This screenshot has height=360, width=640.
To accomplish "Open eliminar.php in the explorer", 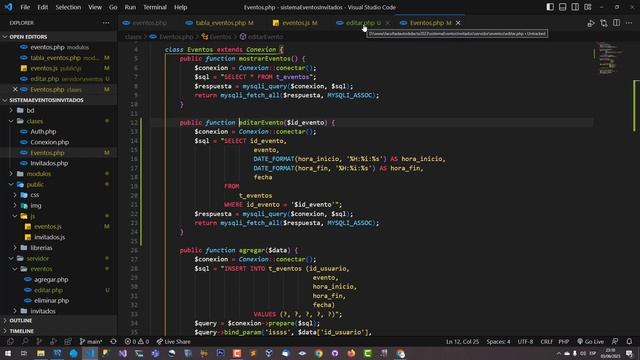I will point(58,300).
